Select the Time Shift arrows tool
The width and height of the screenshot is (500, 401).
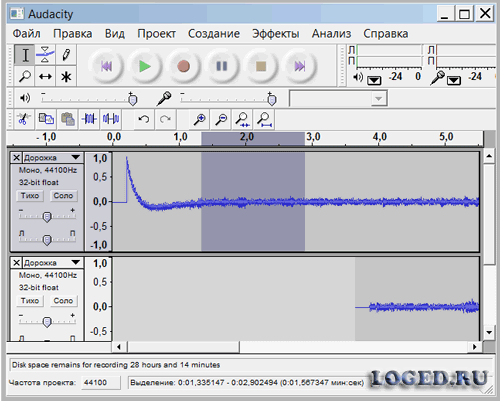coord(45,76)
